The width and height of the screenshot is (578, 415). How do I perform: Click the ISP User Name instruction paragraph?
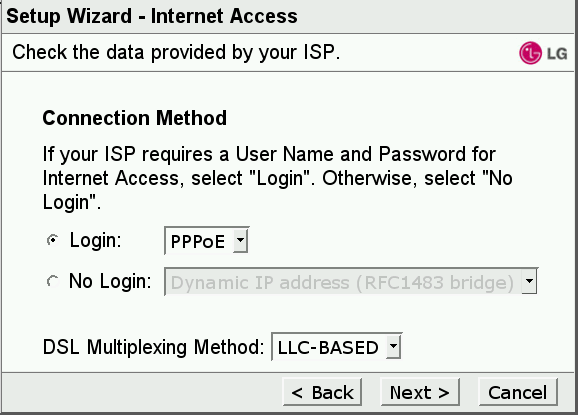[x=277, y=178]
